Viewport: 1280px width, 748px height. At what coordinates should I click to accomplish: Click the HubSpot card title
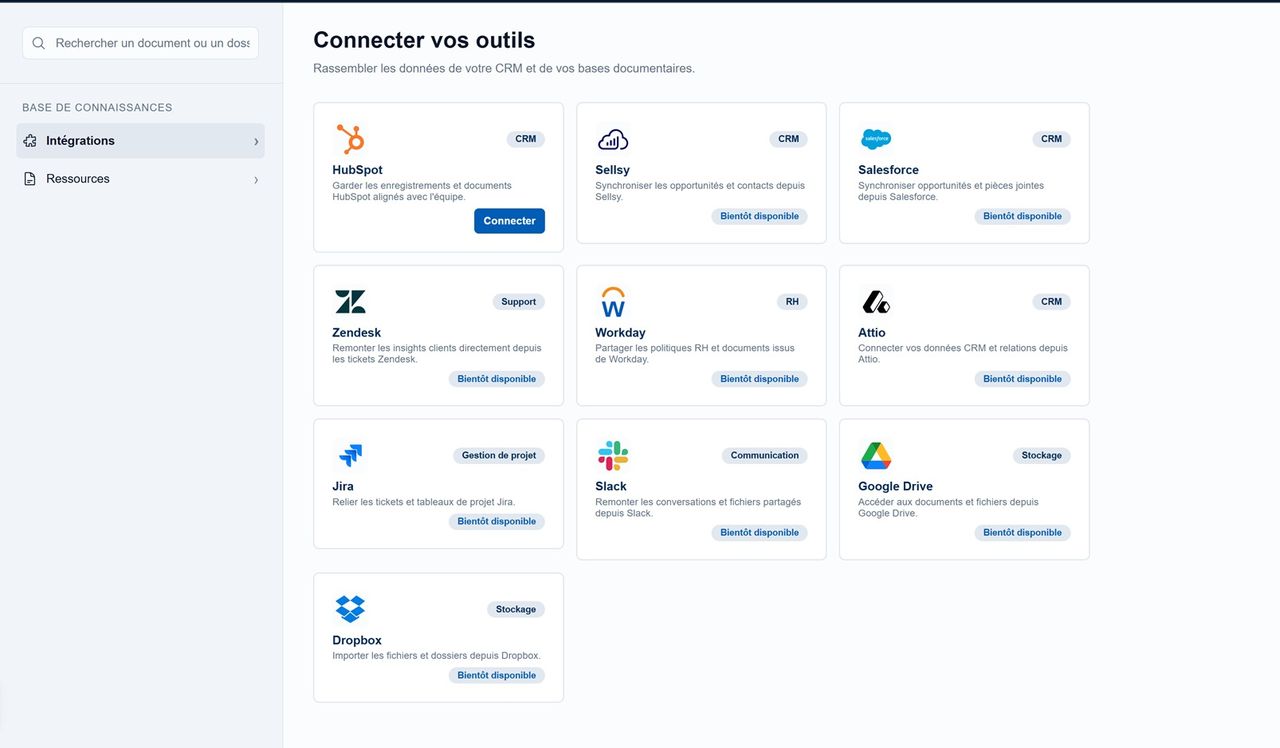pos(357,169)
